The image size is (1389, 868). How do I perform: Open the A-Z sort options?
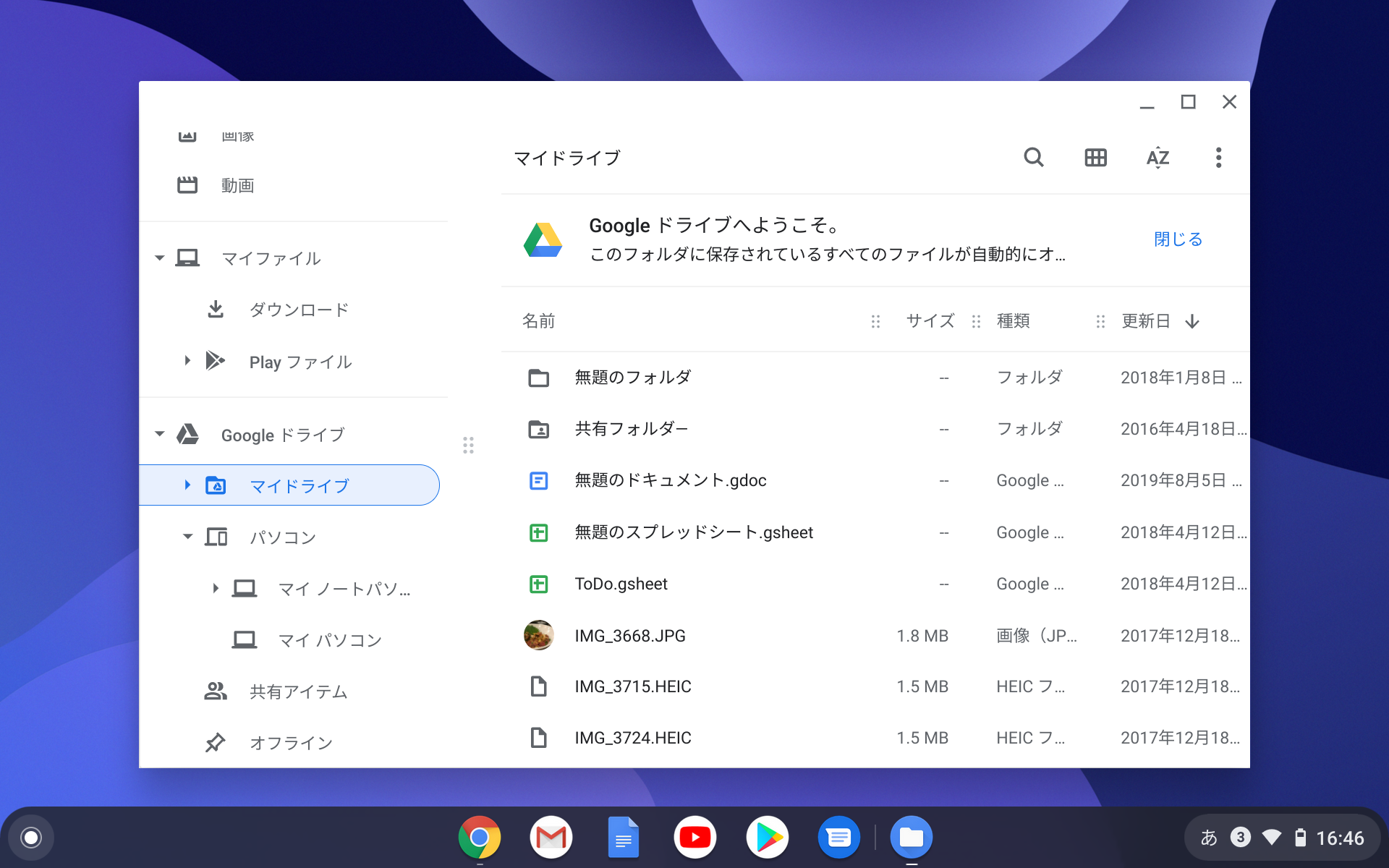1157,158
